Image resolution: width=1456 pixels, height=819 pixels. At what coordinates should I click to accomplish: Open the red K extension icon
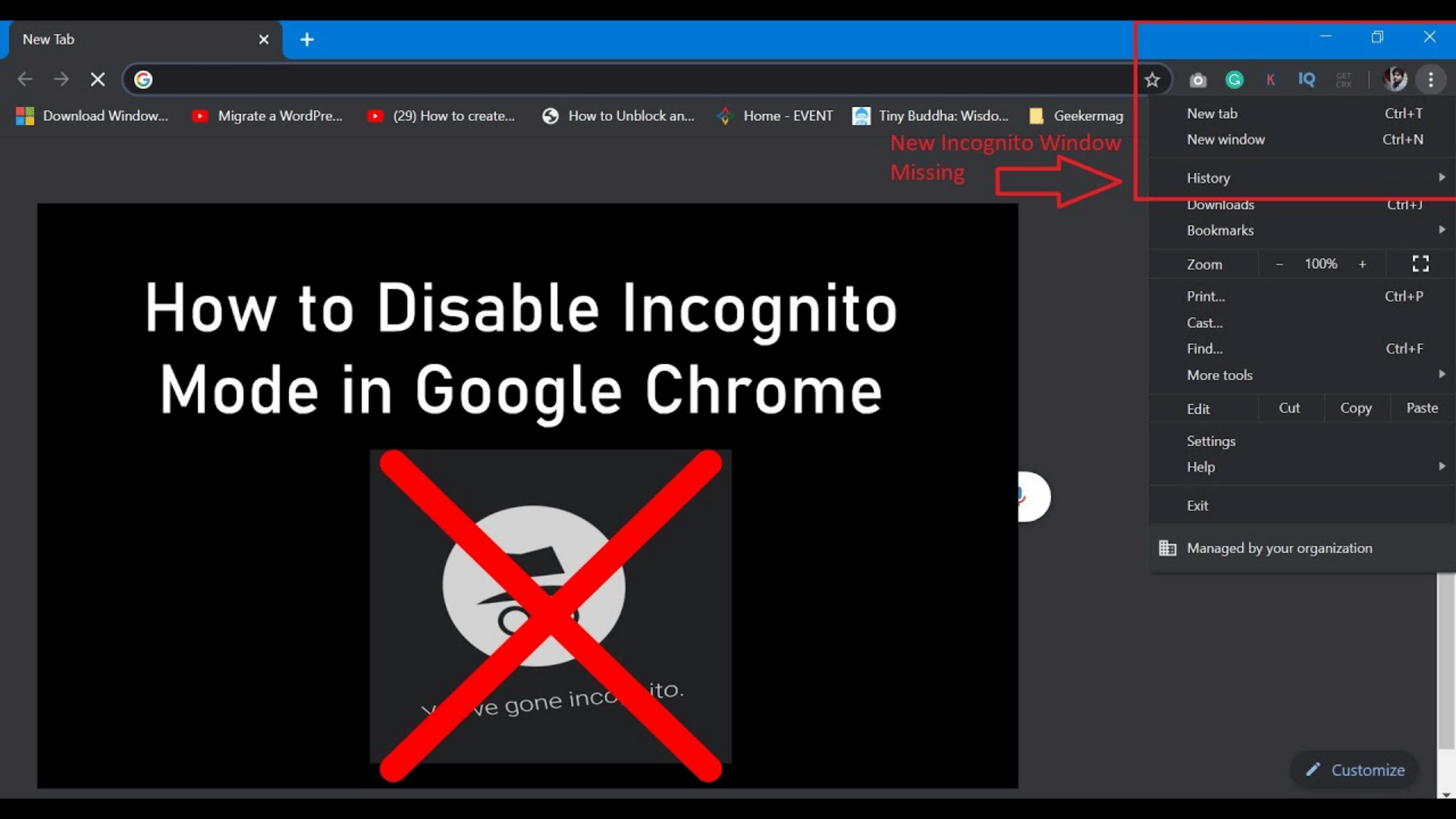(x=1270, y=80)
